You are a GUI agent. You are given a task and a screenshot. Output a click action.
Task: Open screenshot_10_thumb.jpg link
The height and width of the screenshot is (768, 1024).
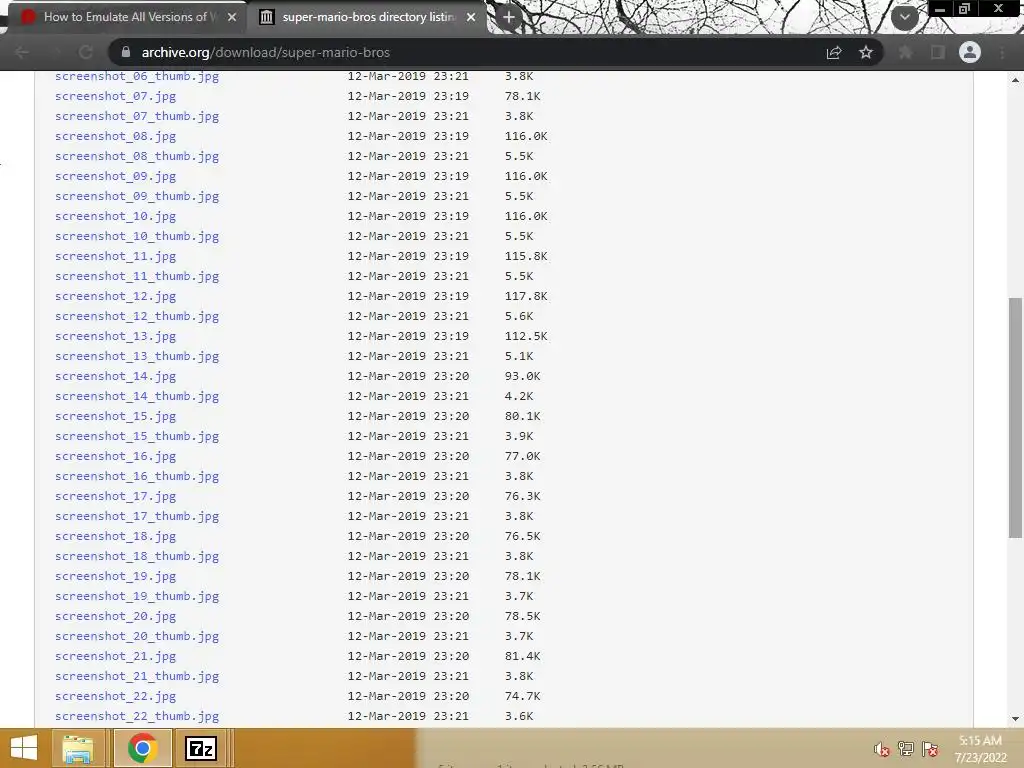coord(137,236)
